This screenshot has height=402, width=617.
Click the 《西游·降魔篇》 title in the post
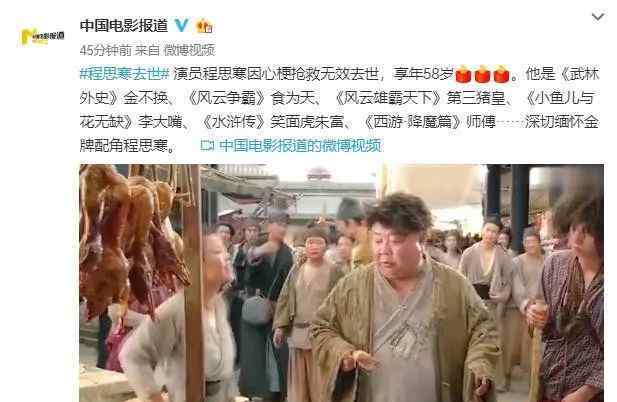tap(413, 122)
